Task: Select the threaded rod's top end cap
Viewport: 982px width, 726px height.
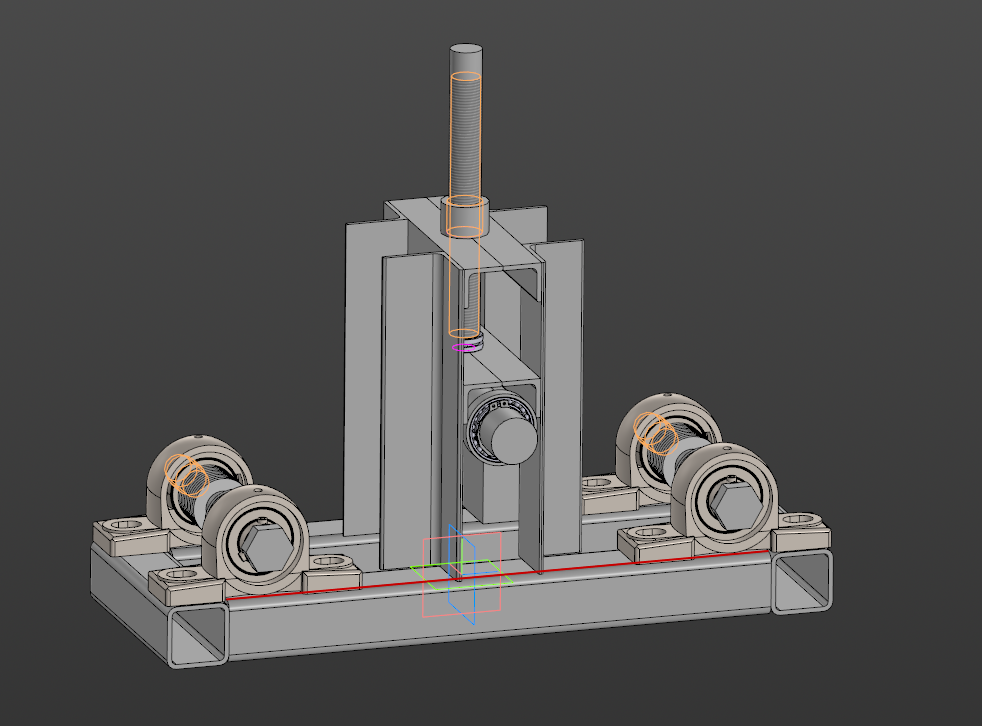Action: pyautogui.click(x=466, y=52)
